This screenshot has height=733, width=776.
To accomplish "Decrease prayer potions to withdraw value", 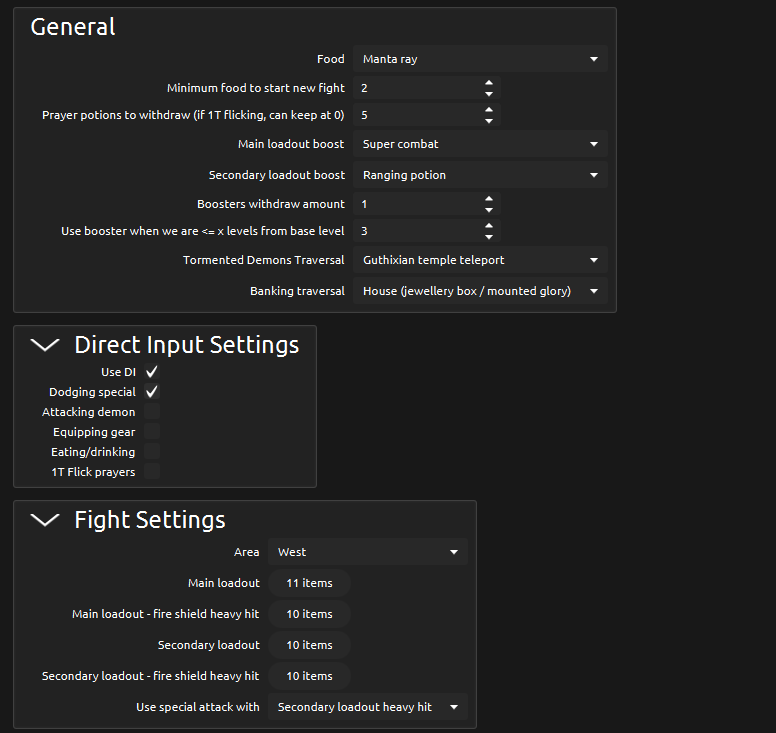I will click(x=488, y=121).
